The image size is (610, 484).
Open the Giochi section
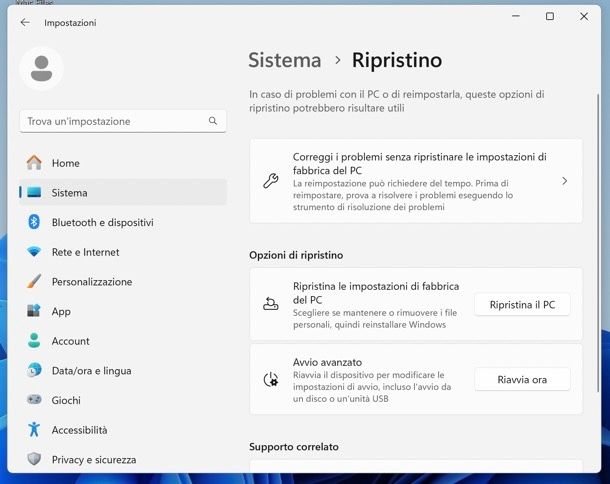tap(123, 400)
